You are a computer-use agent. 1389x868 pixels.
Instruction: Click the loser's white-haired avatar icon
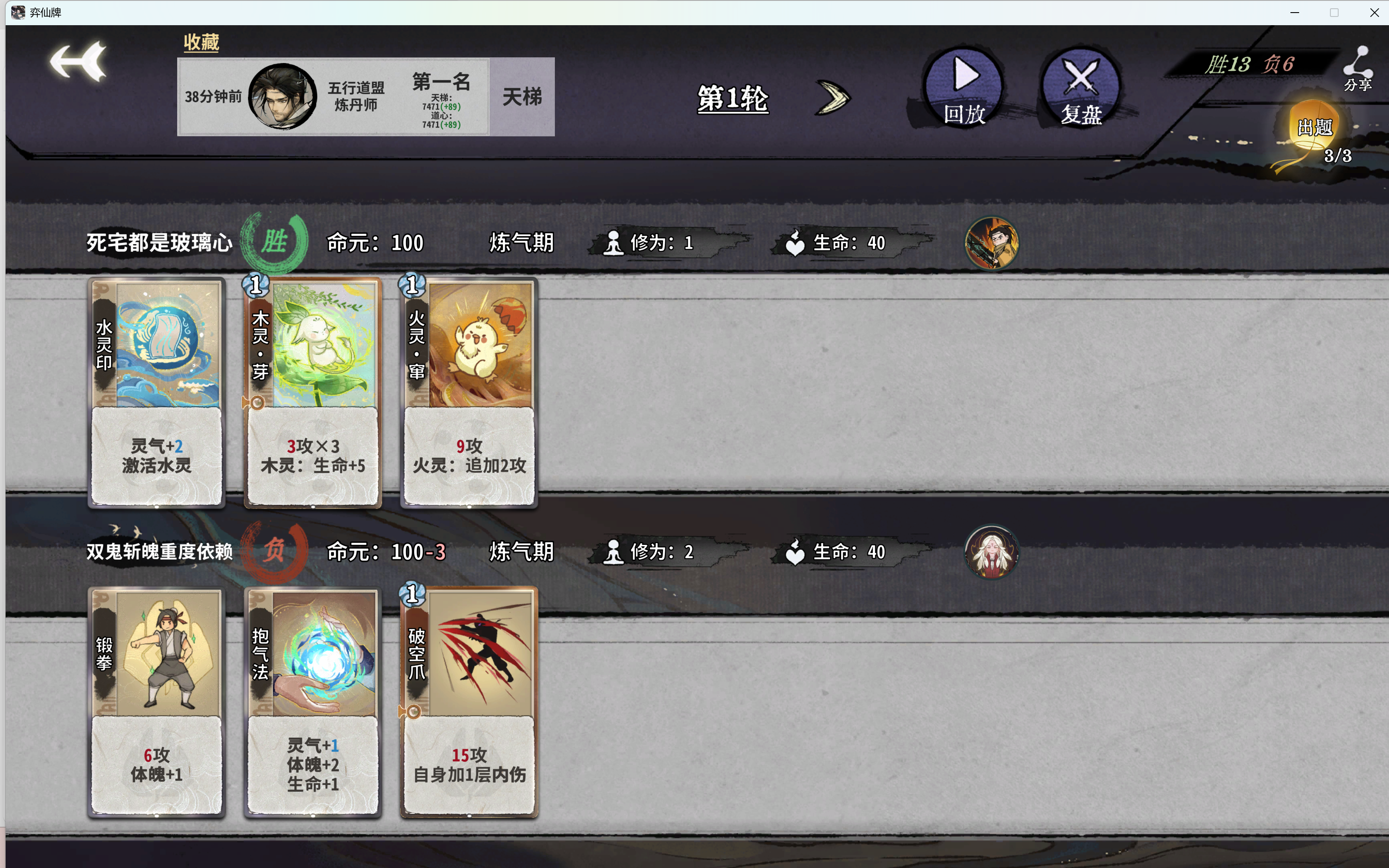991,552
